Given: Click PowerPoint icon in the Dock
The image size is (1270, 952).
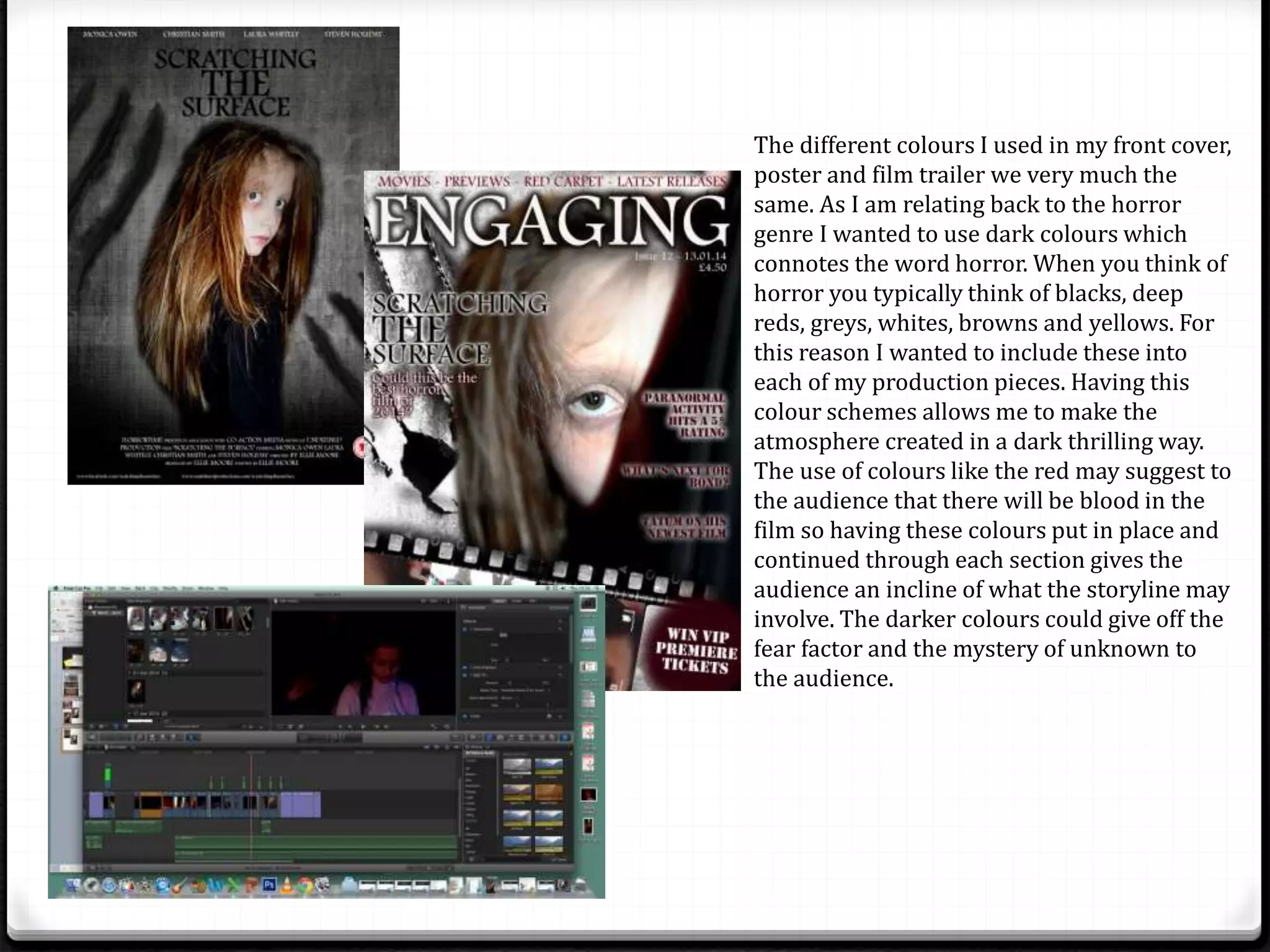Looking at the screenshot, I should [x=251, y=885].
